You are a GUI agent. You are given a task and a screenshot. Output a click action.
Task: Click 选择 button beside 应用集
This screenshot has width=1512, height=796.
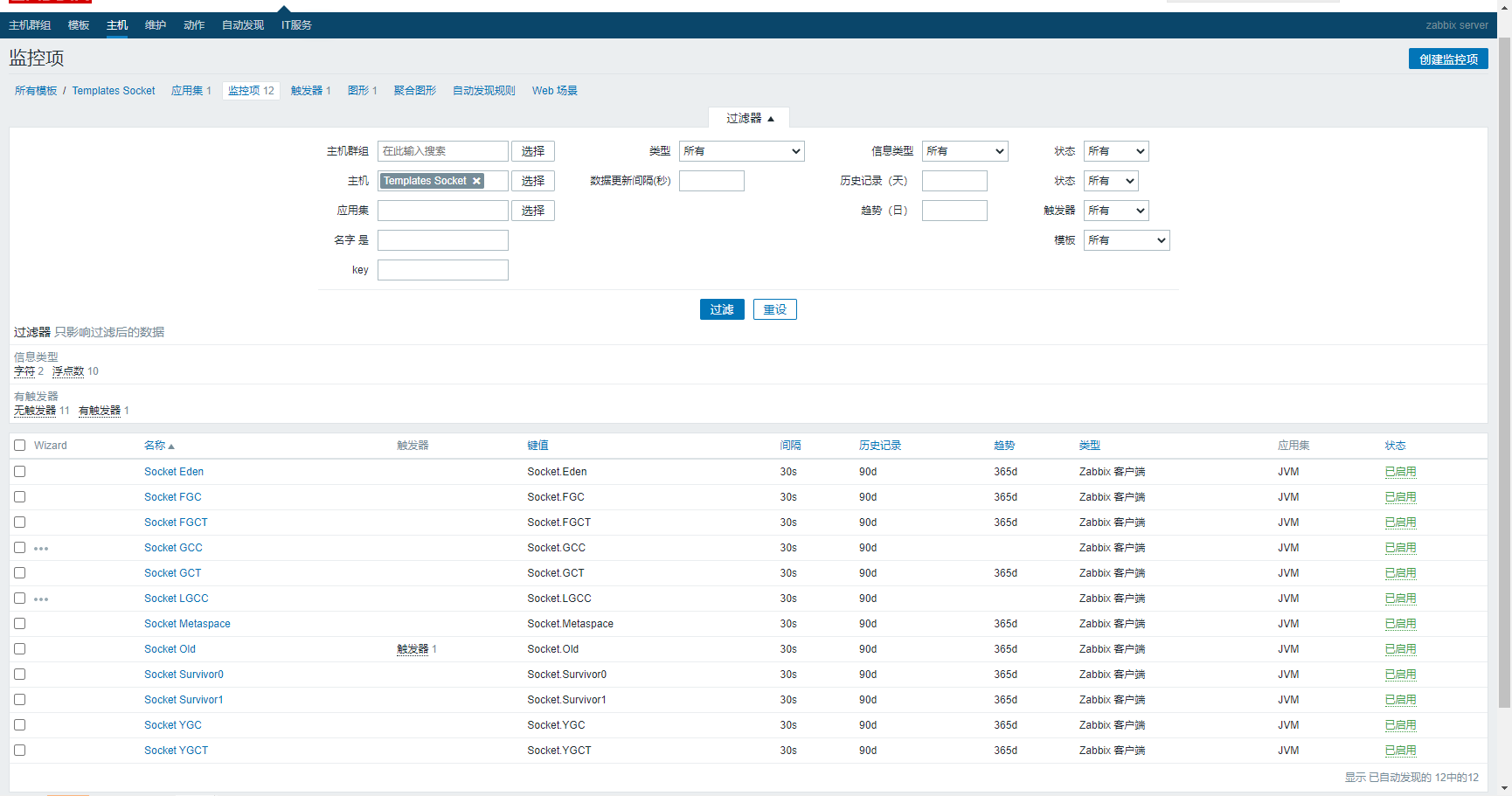point(533,211)
